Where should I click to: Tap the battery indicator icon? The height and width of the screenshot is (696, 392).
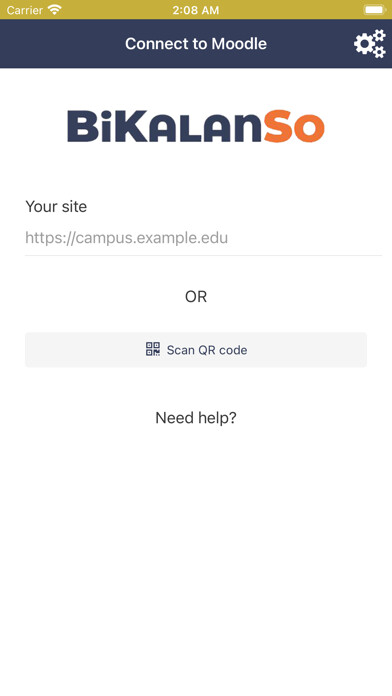pos(375,10)
